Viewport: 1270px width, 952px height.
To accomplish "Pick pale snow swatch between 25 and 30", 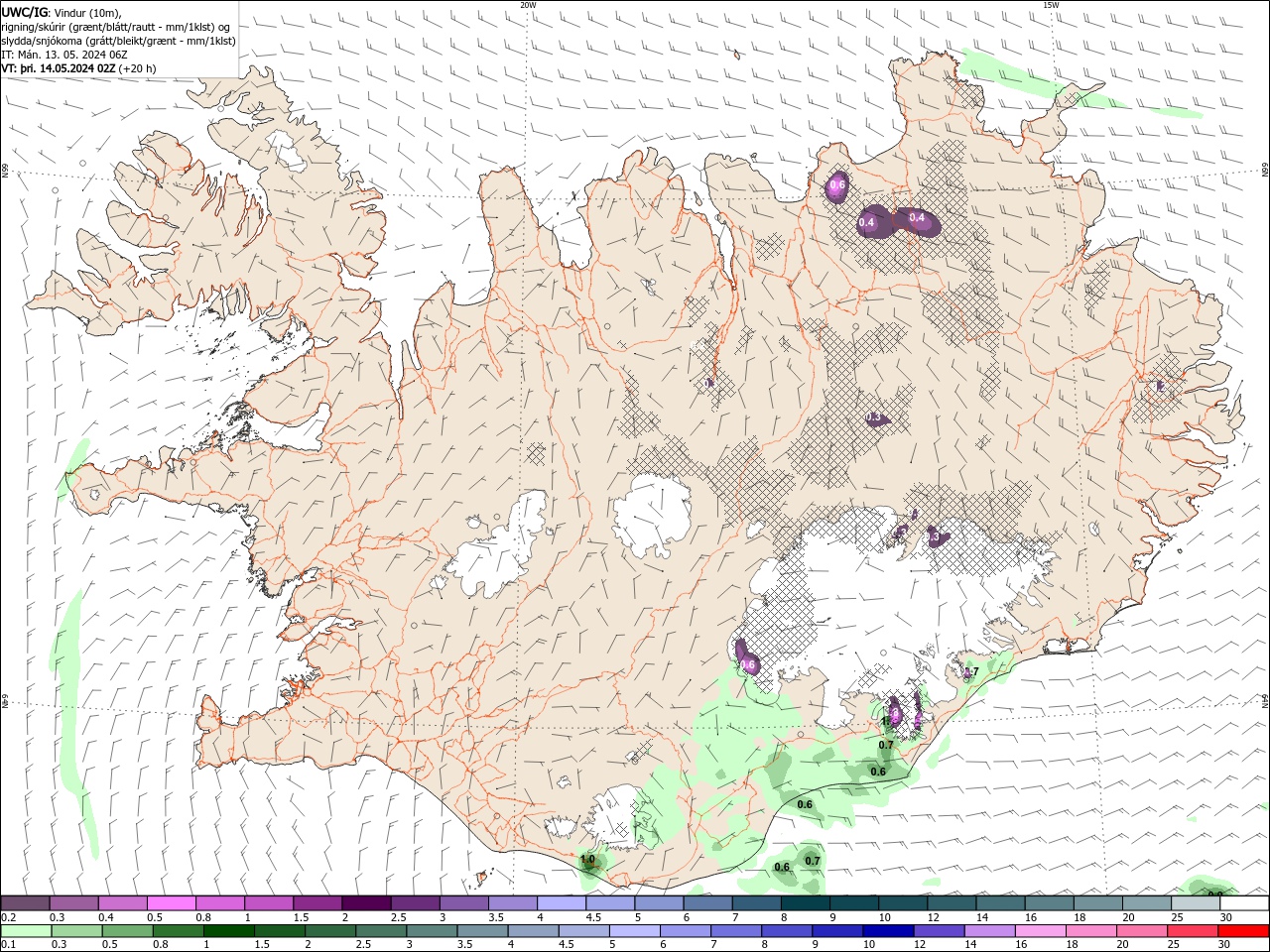I will [1195, 903].
